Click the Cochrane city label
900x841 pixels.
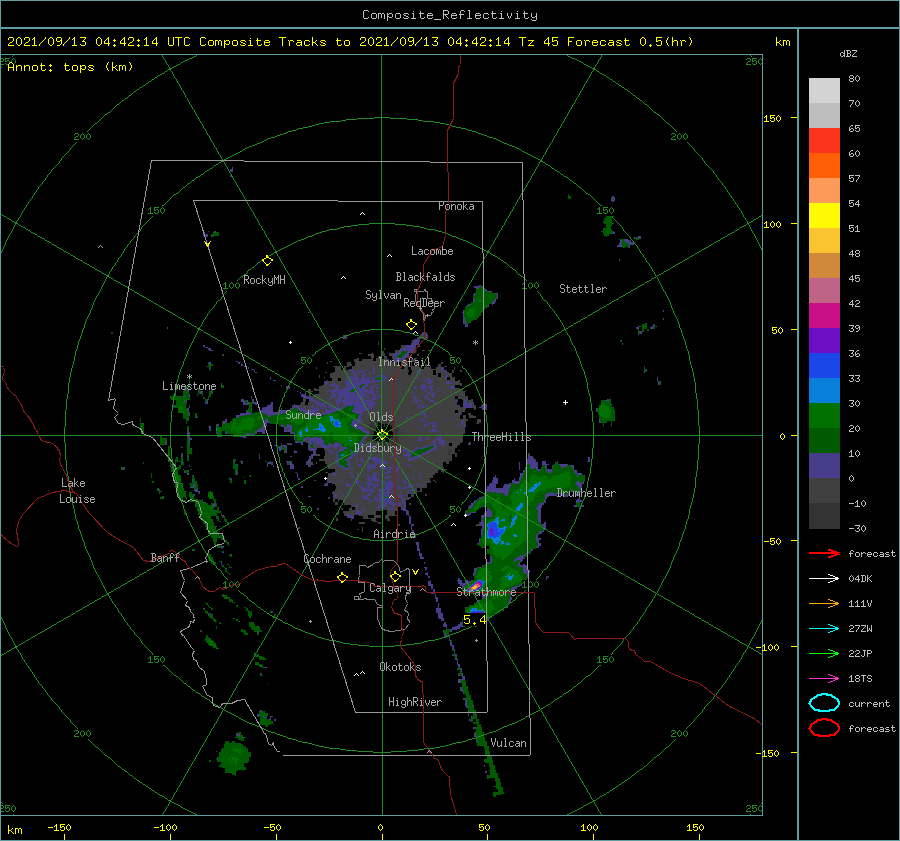click(x=327, y=559)
